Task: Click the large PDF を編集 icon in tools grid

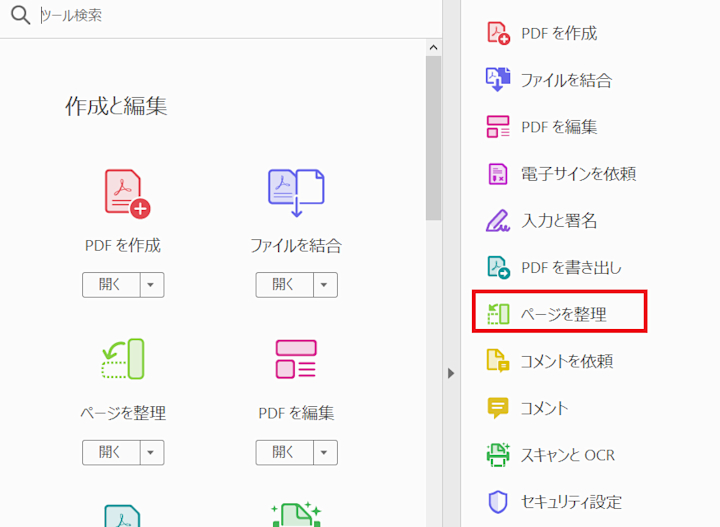Action: click(296, 359)
